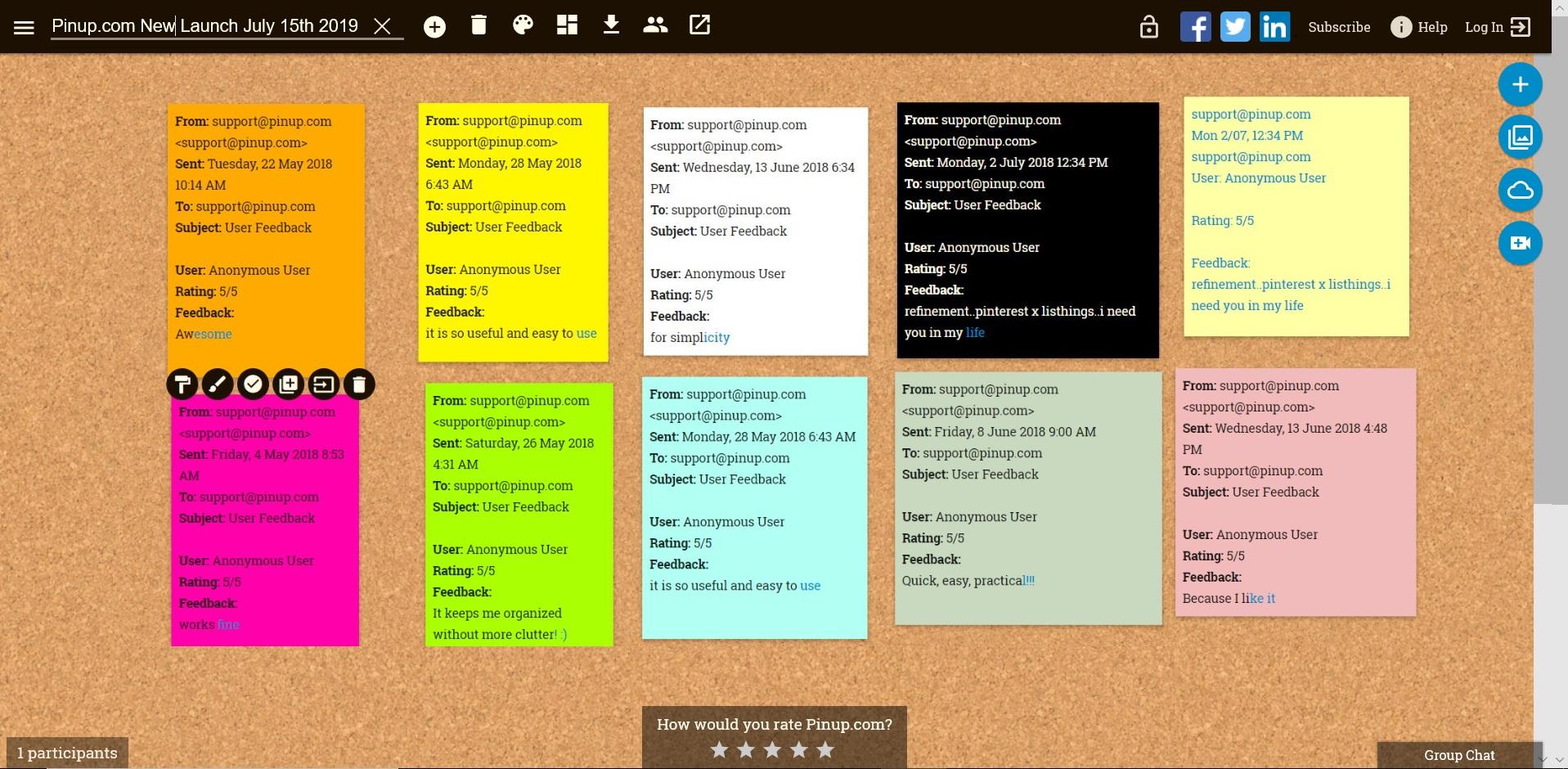
Task: Click the Log In button
Action: 1497,27
